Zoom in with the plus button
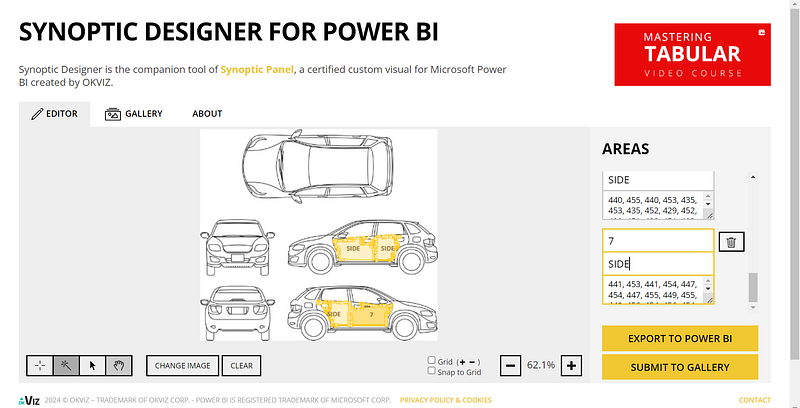800x408 pixels. tap(571, 366)
